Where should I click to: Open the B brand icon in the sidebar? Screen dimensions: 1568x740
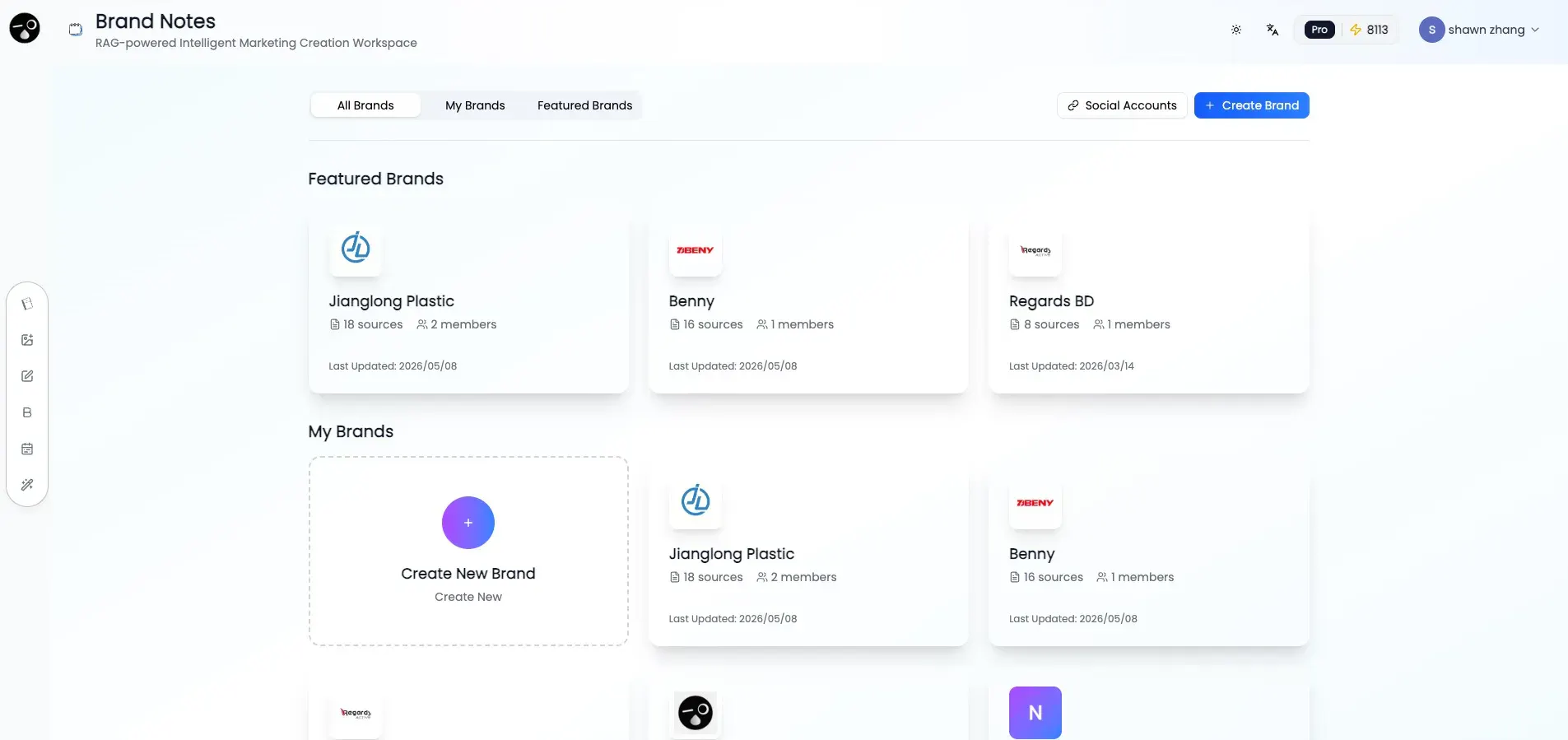27,412
